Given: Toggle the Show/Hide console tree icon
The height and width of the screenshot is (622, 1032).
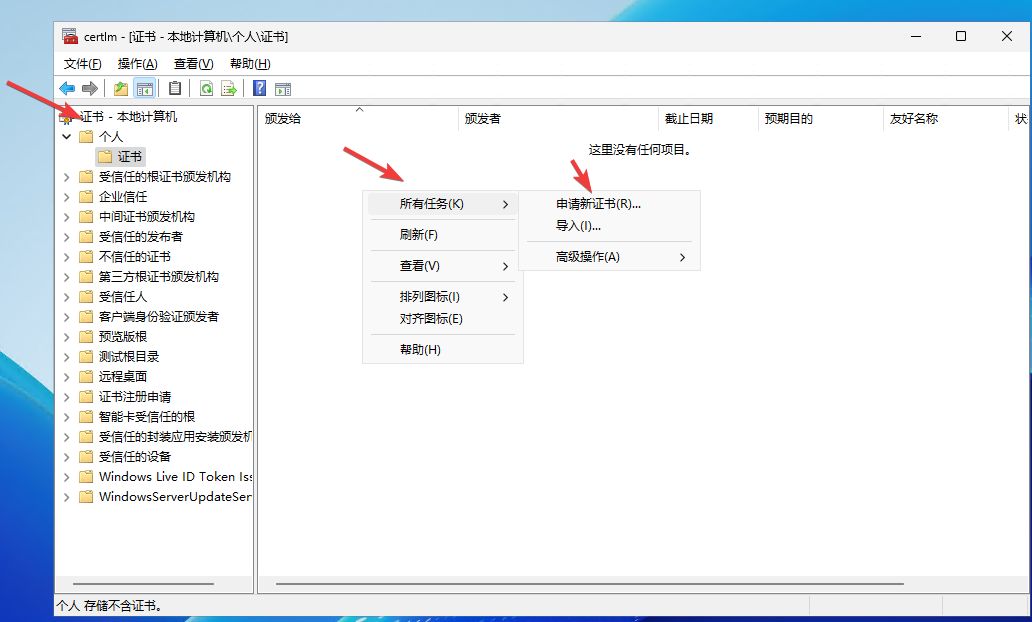Looking at the screenshot, I should [144, 87].
